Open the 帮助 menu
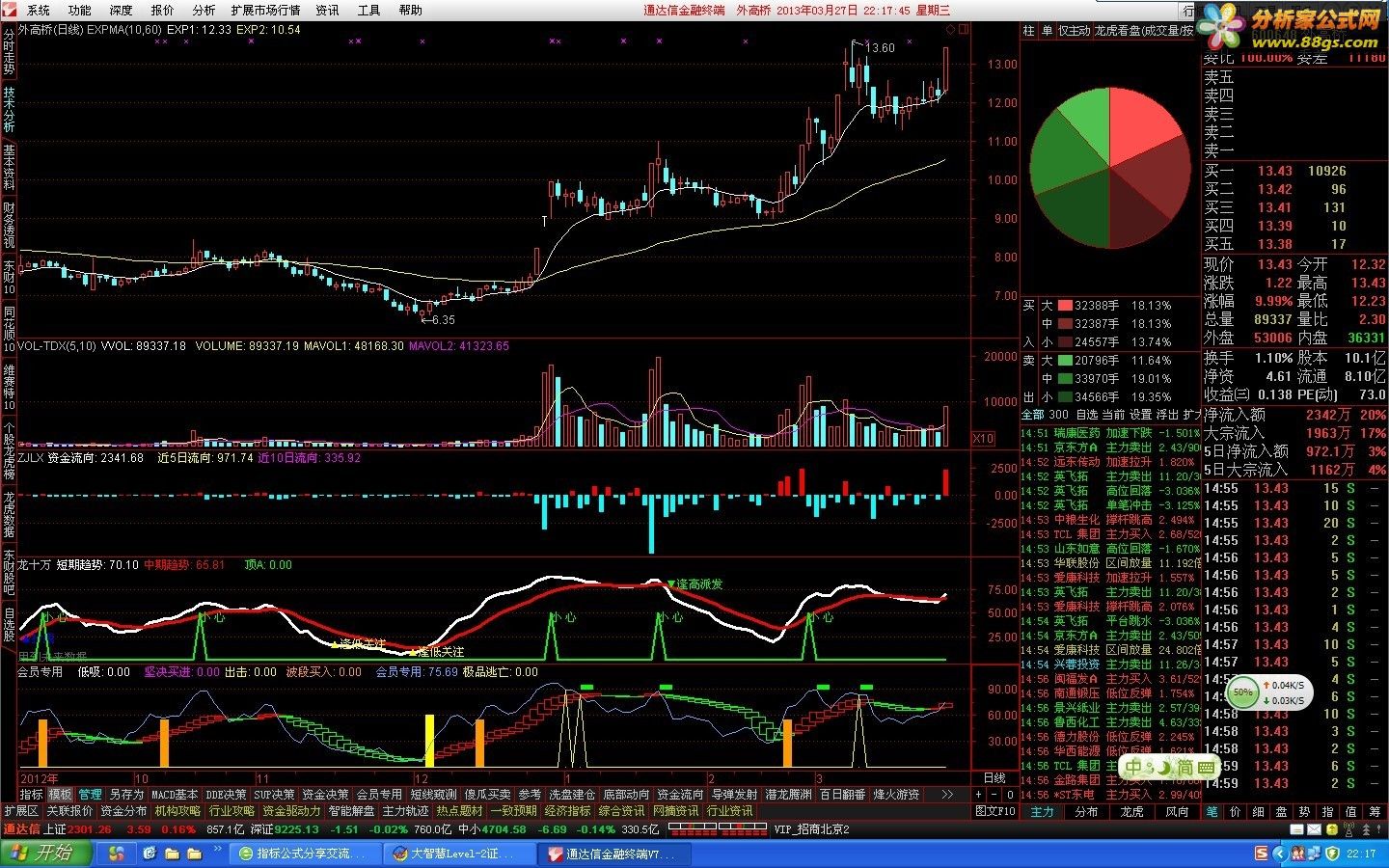This screenshot has height=868, width=1389. [410, 10]
